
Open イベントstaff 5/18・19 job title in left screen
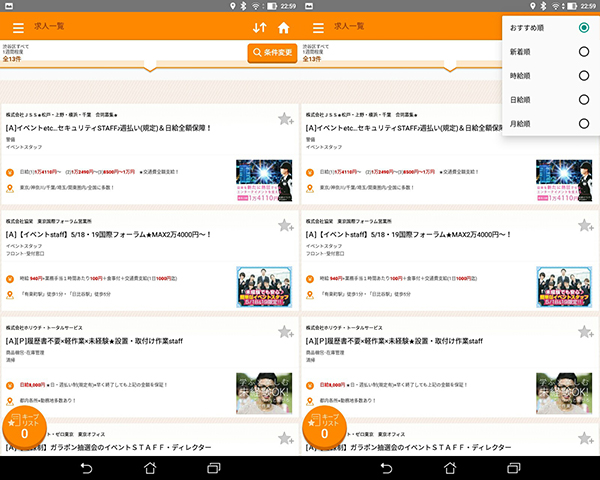coord(108,235)
